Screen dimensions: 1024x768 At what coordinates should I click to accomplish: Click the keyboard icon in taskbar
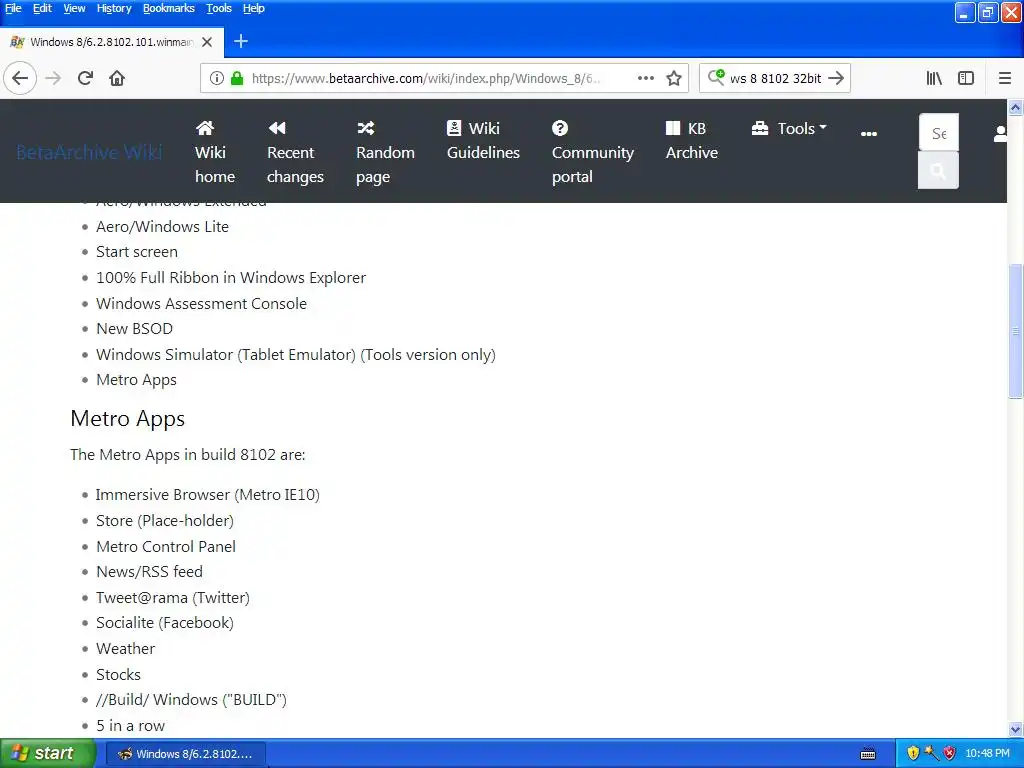click(868, 754)
